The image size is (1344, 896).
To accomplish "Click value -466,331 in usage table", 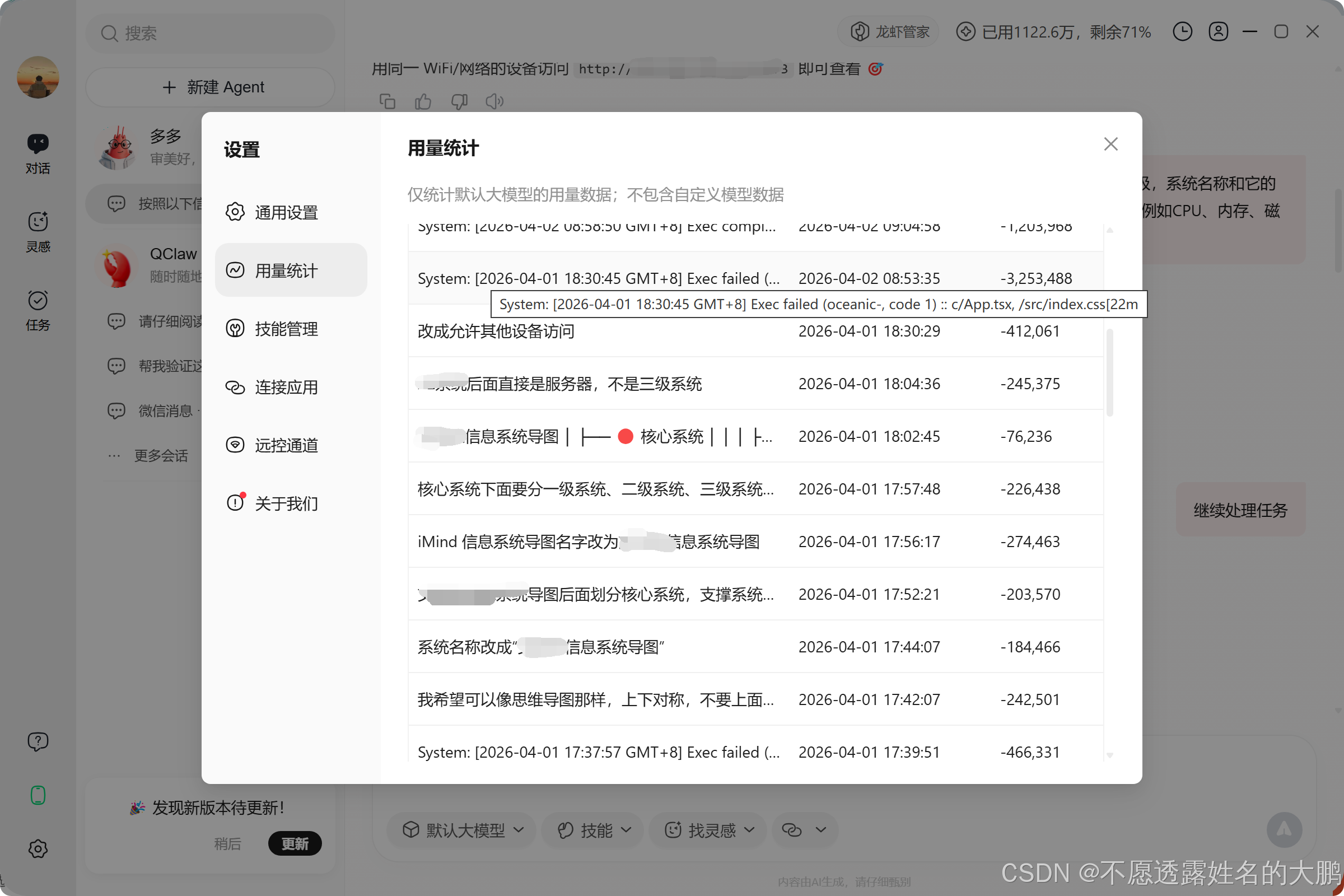I will click(1030, 752).
